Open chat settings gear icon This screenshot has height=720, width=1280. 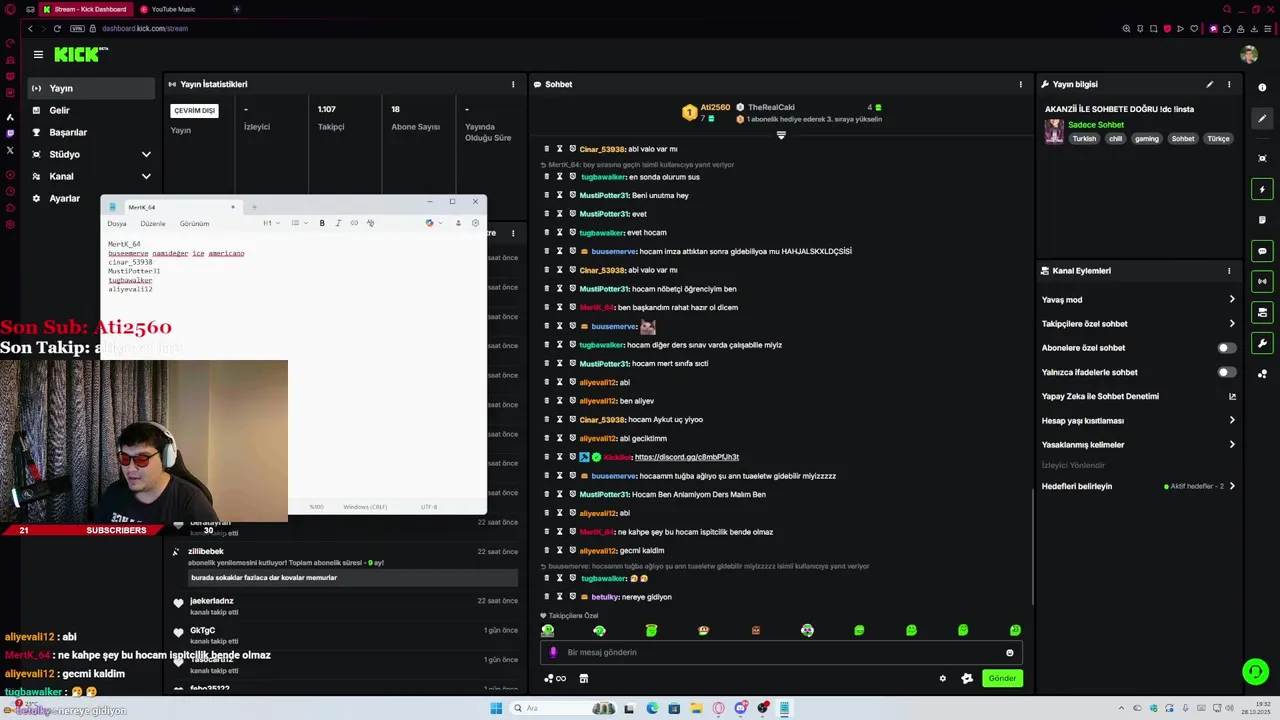942,678
